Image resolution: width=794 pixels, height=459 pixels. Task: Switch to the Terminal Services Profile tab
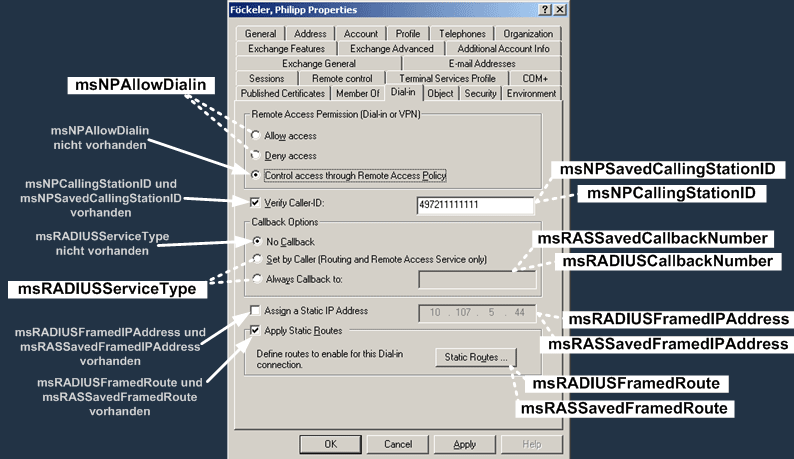(x=447, y=79)
